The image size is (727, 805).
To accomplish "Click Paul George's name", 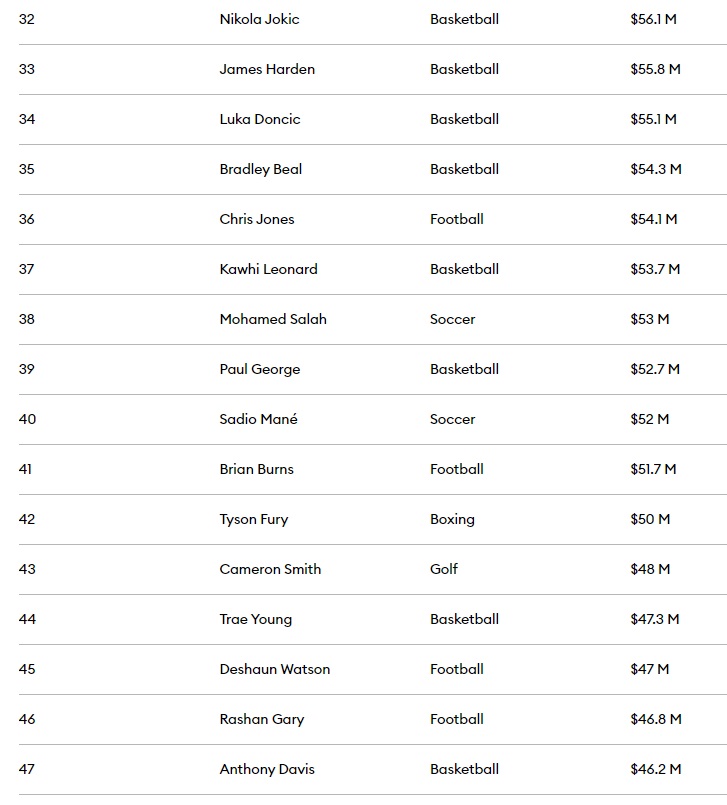I will click(x=260, y=369).
